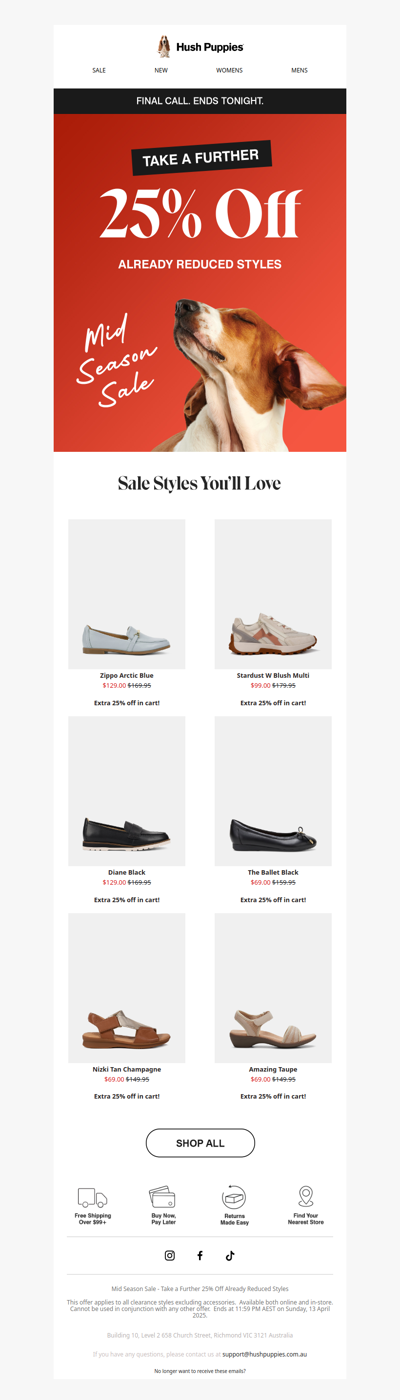Image resolution: width=400 pixels, height=1400 pixels.
Task: Open the SALE menu item
Action: [x=99, y=71]
